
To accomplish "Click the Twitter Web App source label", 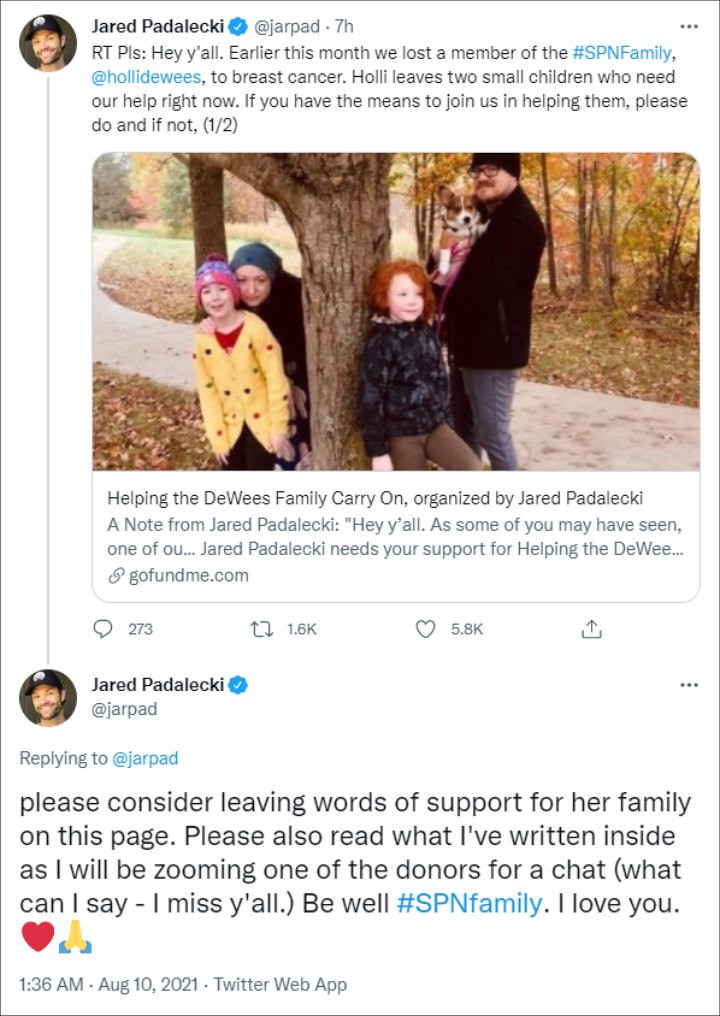I will (x=283, y=985).
